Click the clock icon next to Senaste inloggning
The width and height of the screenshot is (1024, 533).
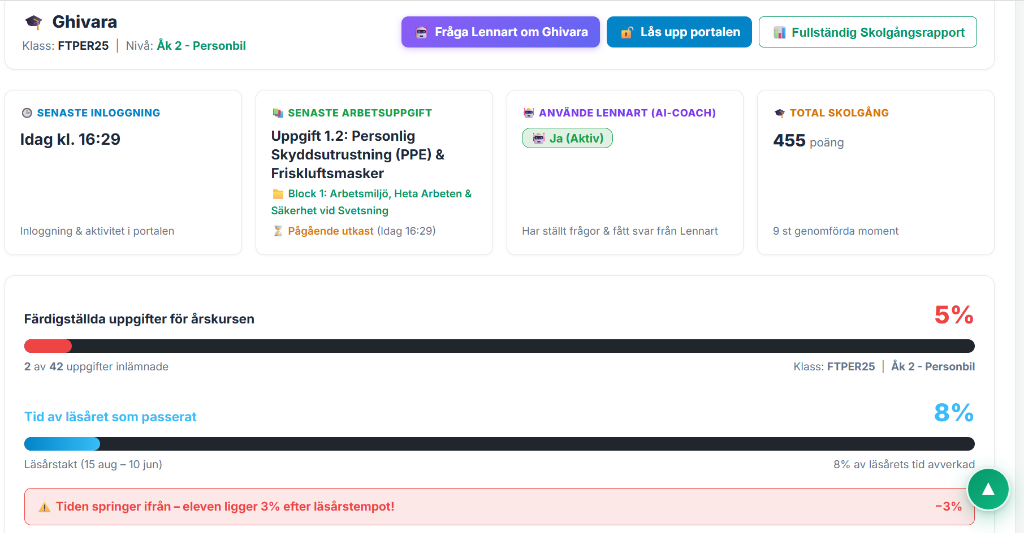tap(27, 113)
